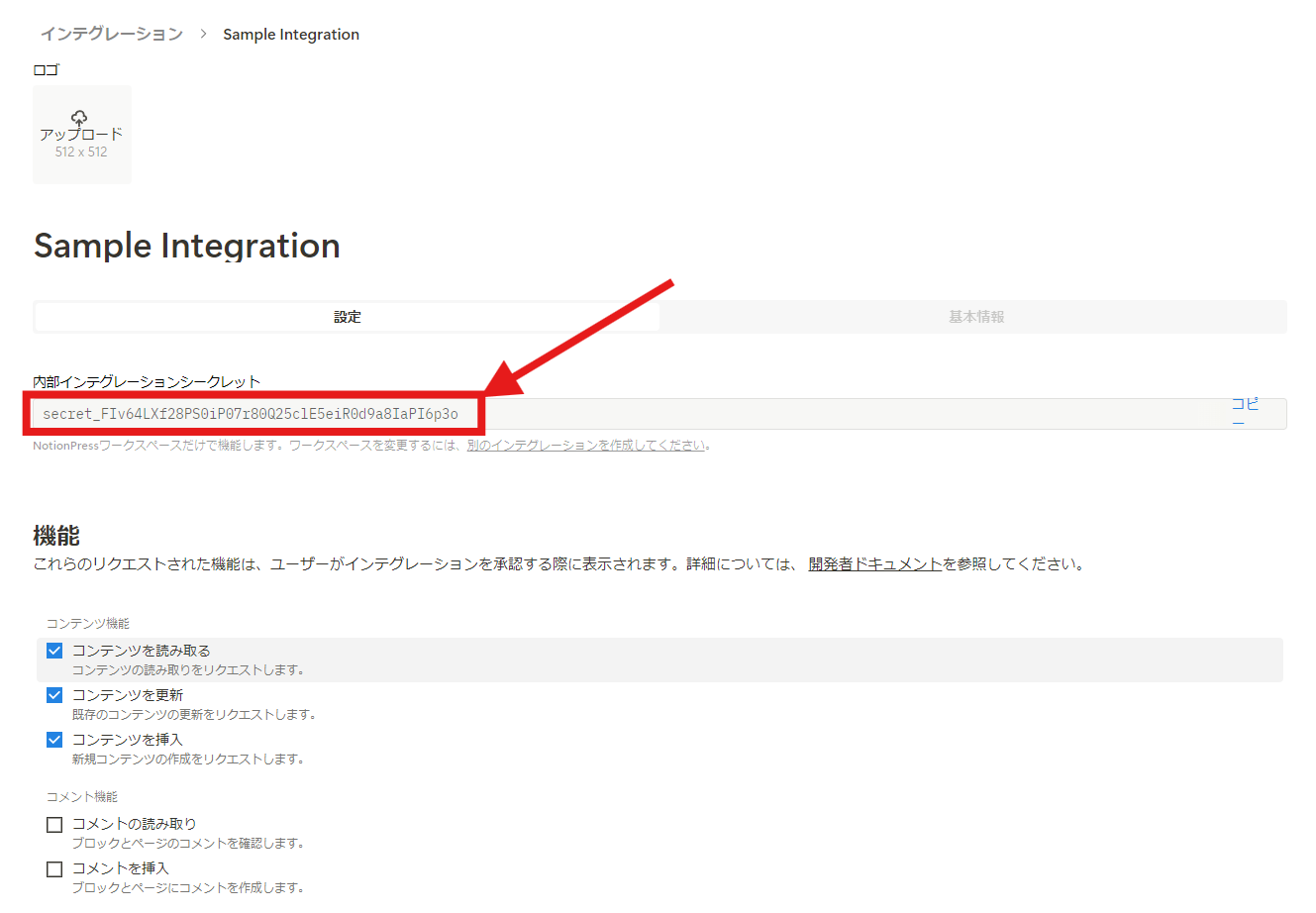This screenshot has width=1316, height=913.
Task: Check the コメントを挿入 checkbox
Action: [x=54, y=868]
